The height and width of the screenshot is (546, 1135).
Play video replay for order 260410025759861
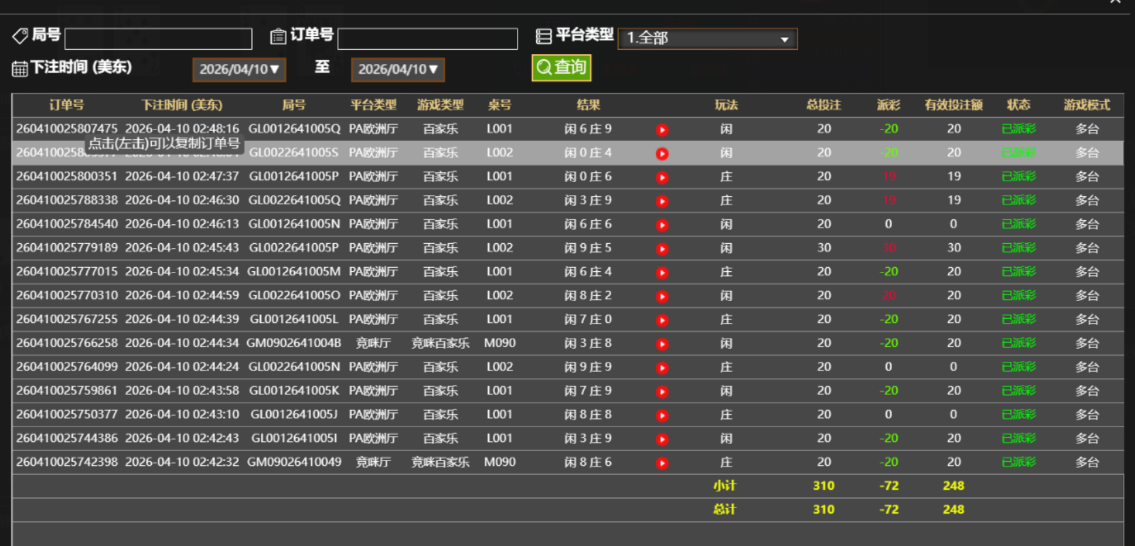pyautogui.click(x=662, y=392)
